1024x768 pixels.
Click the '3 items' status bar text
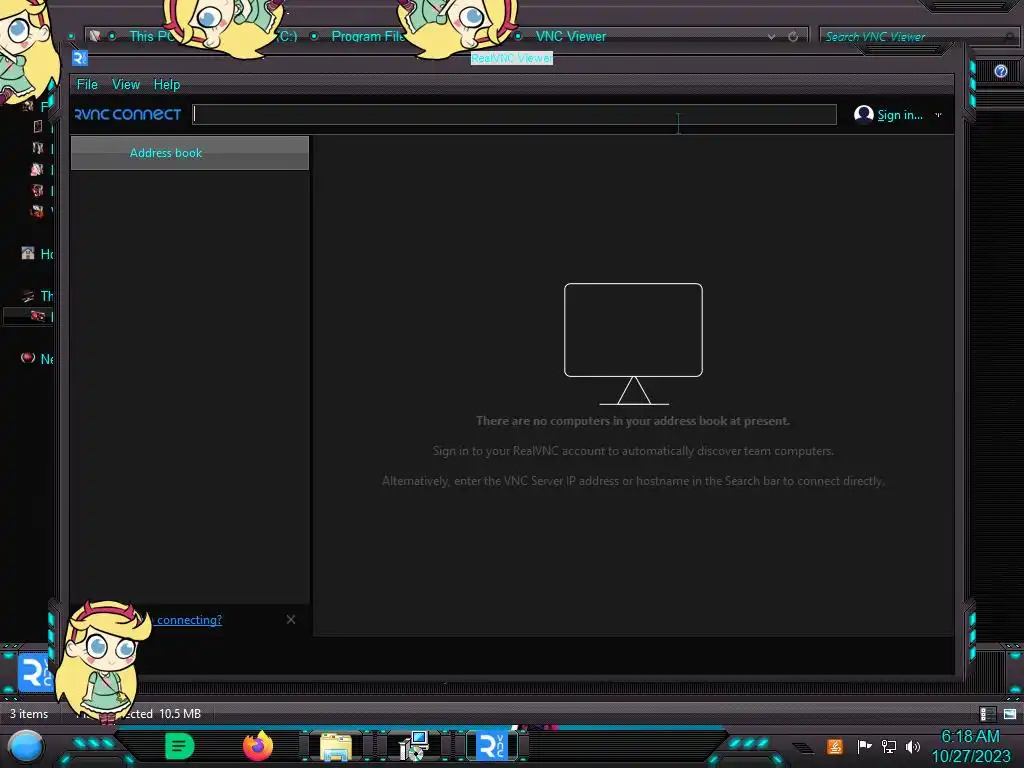click(x=29, y=714)
